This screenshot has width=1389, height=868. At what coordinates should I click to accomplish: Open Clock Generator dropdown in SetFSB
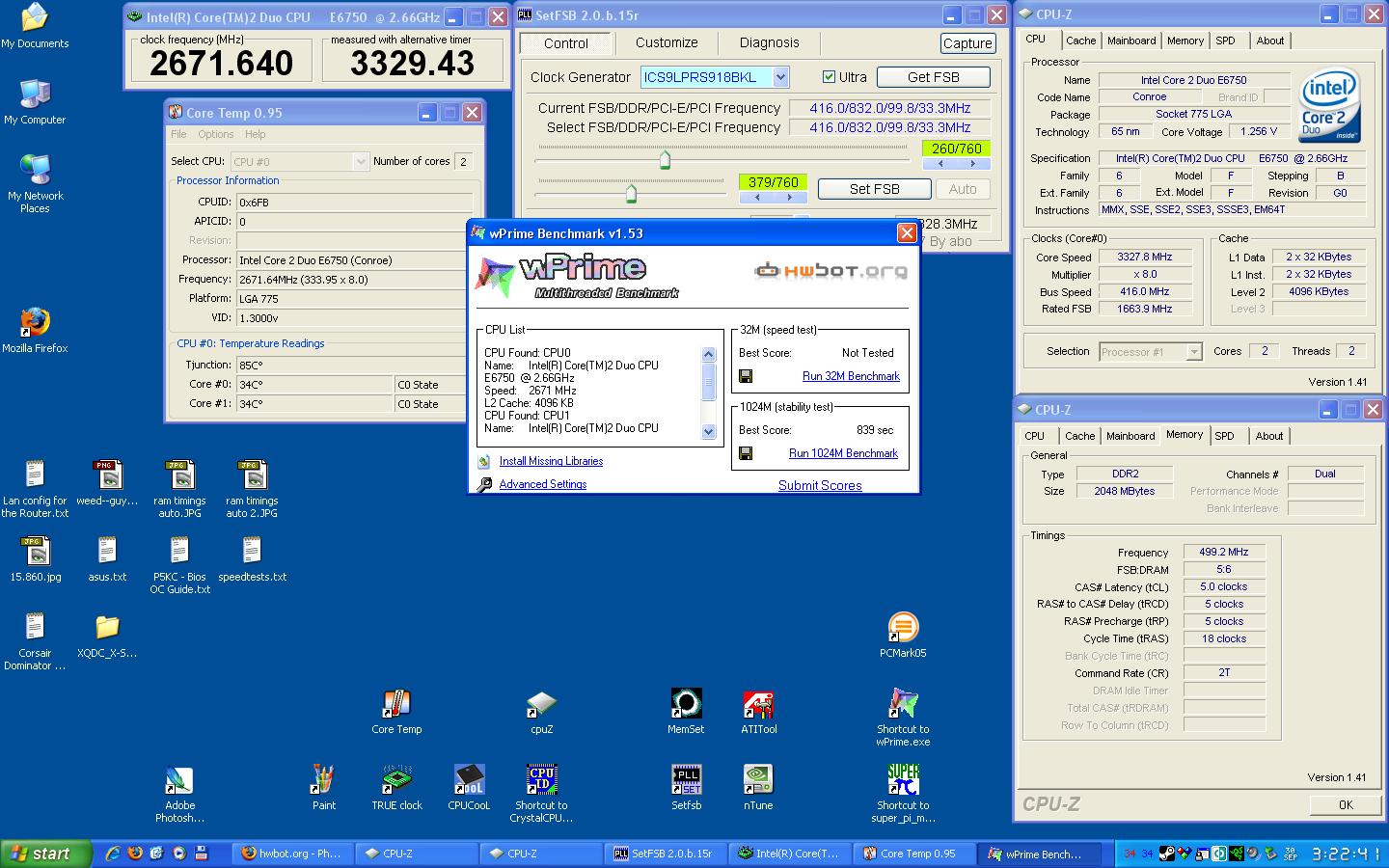pos(781,77)
